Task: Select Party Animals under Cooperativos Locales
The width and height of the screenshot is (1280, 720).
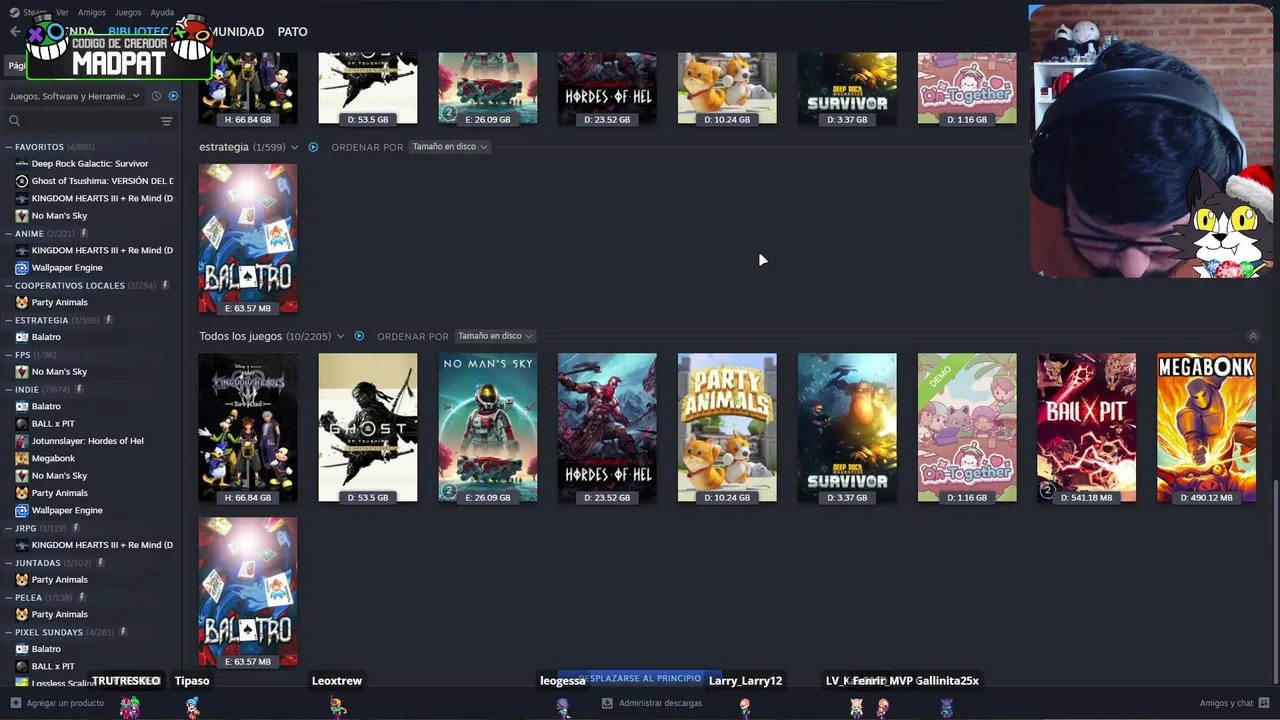Action: 59,302
